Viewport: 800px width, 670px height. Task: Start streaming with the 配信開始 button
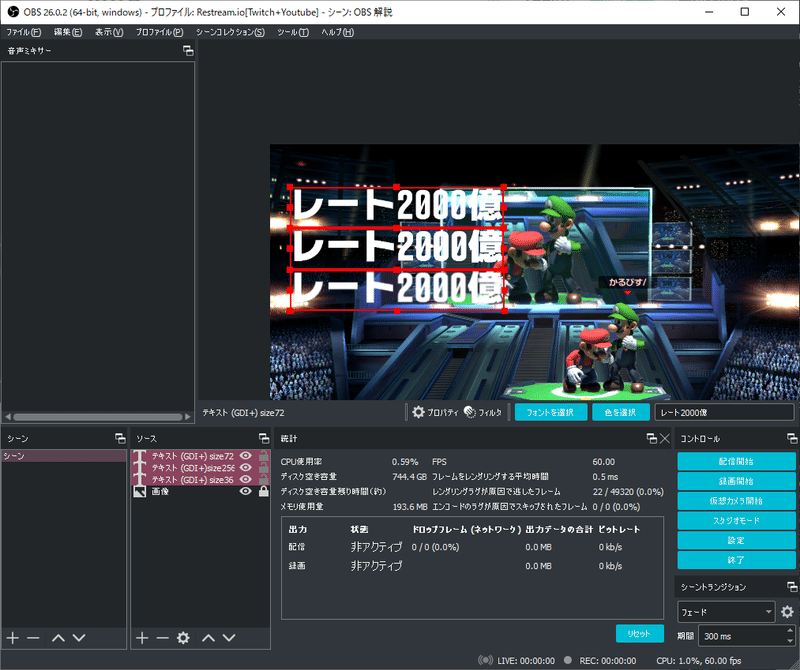735,461
